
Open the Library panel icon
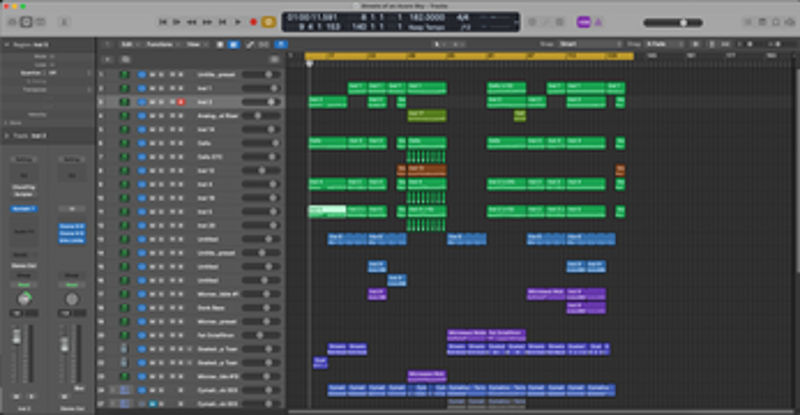point(12,22)
